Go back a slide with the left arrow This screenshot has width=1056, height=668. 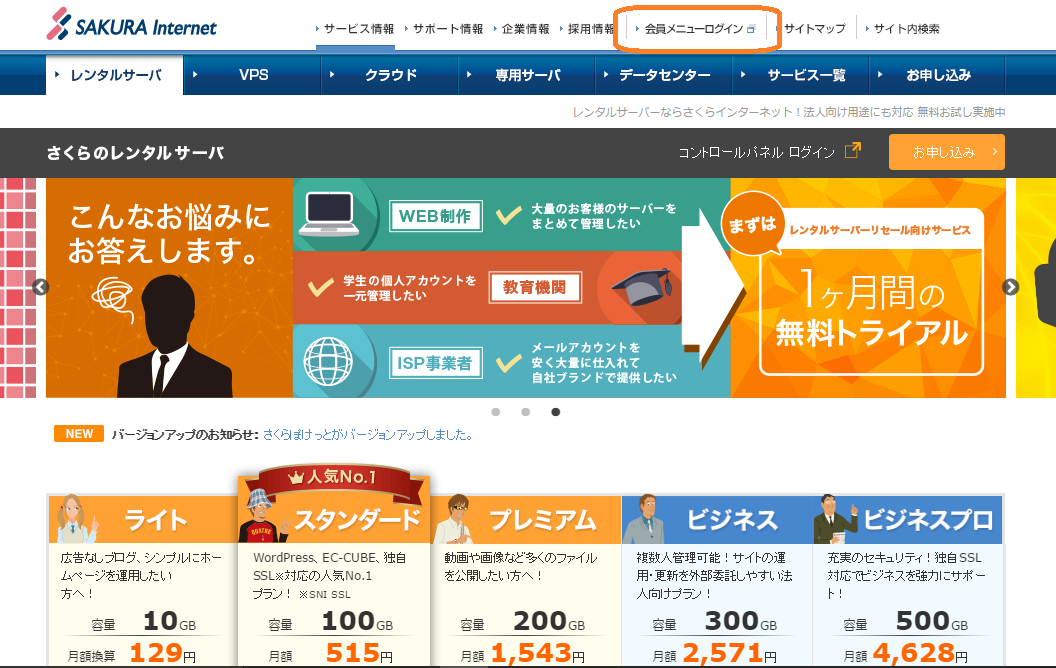[41, 287]
